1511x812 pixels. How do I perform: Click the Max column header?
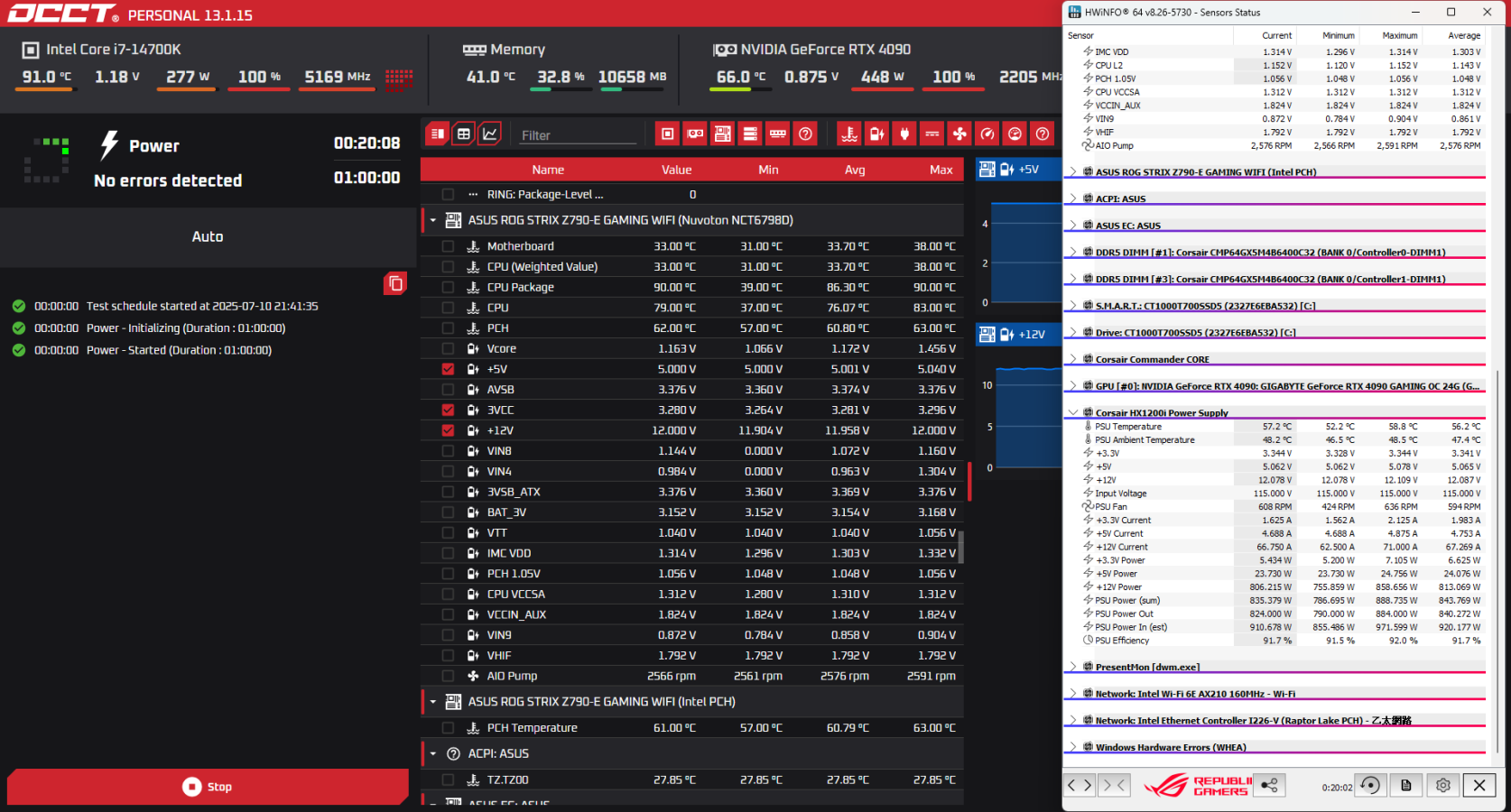coord(941,170)
